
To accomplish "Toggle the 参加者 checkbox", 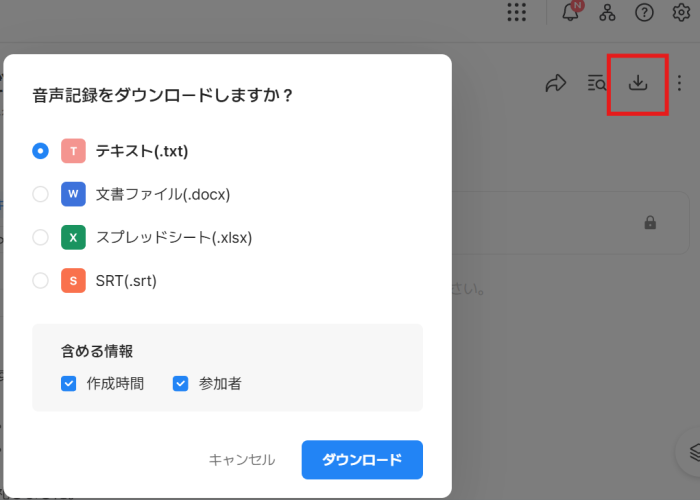I will 181,383.
